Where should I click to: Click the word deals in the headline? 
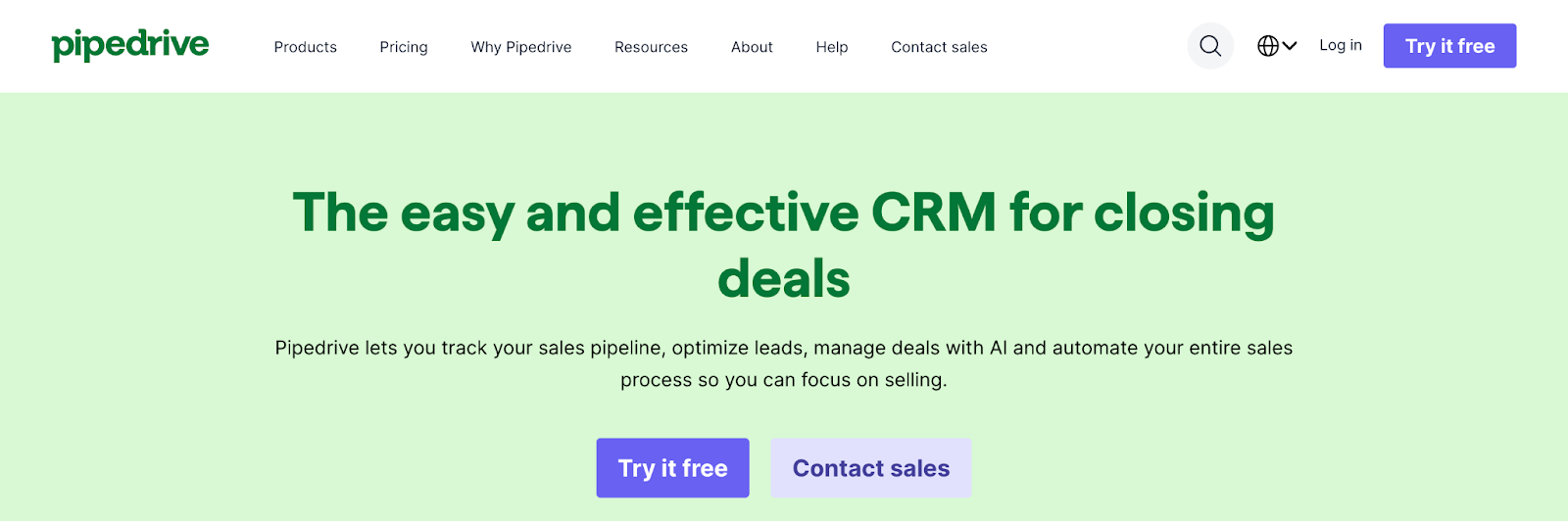[784, 279]
